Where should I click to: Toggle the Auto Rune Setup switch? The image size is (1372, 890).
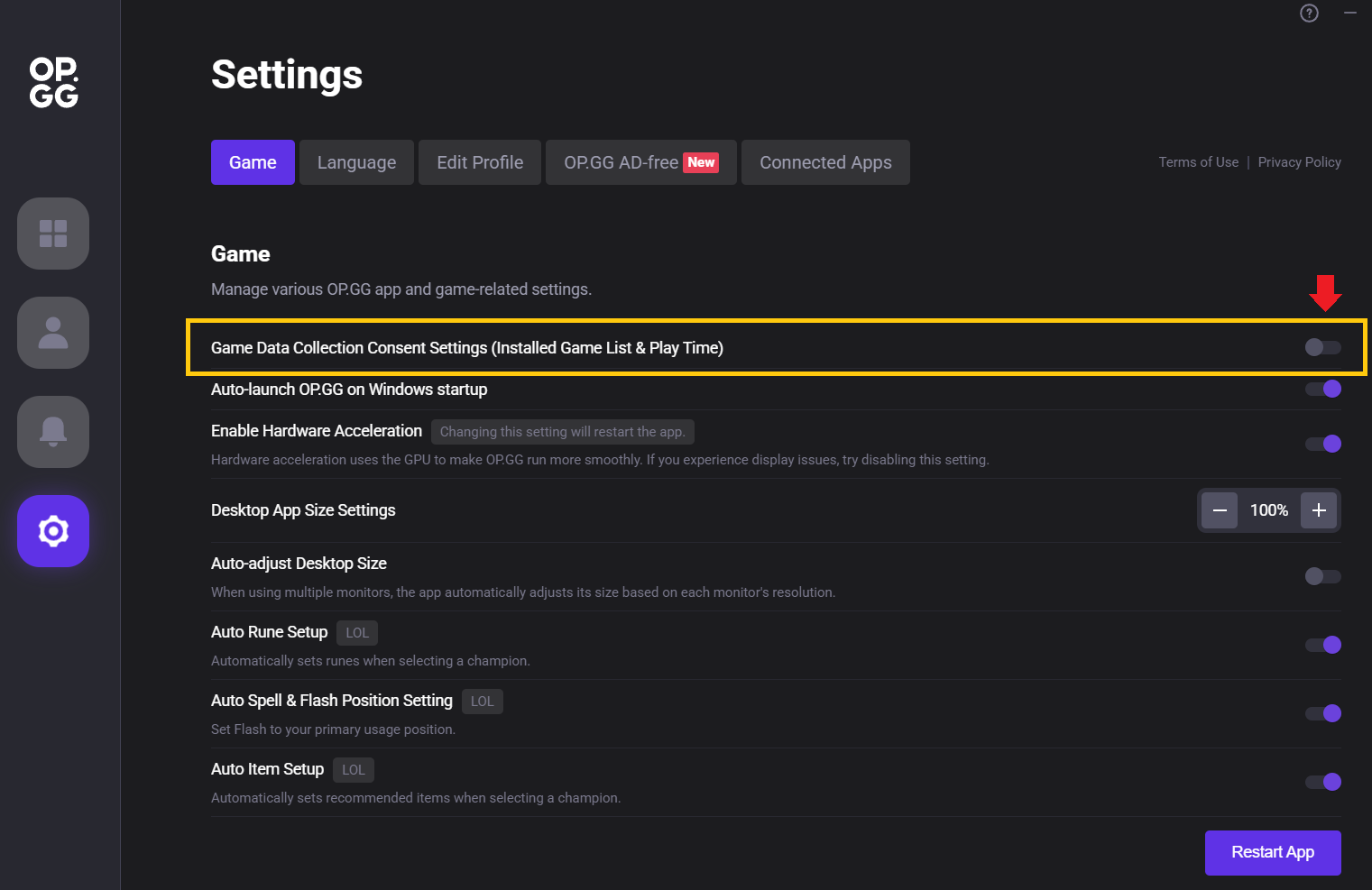pyautogui.click(x=1323, y=645)
